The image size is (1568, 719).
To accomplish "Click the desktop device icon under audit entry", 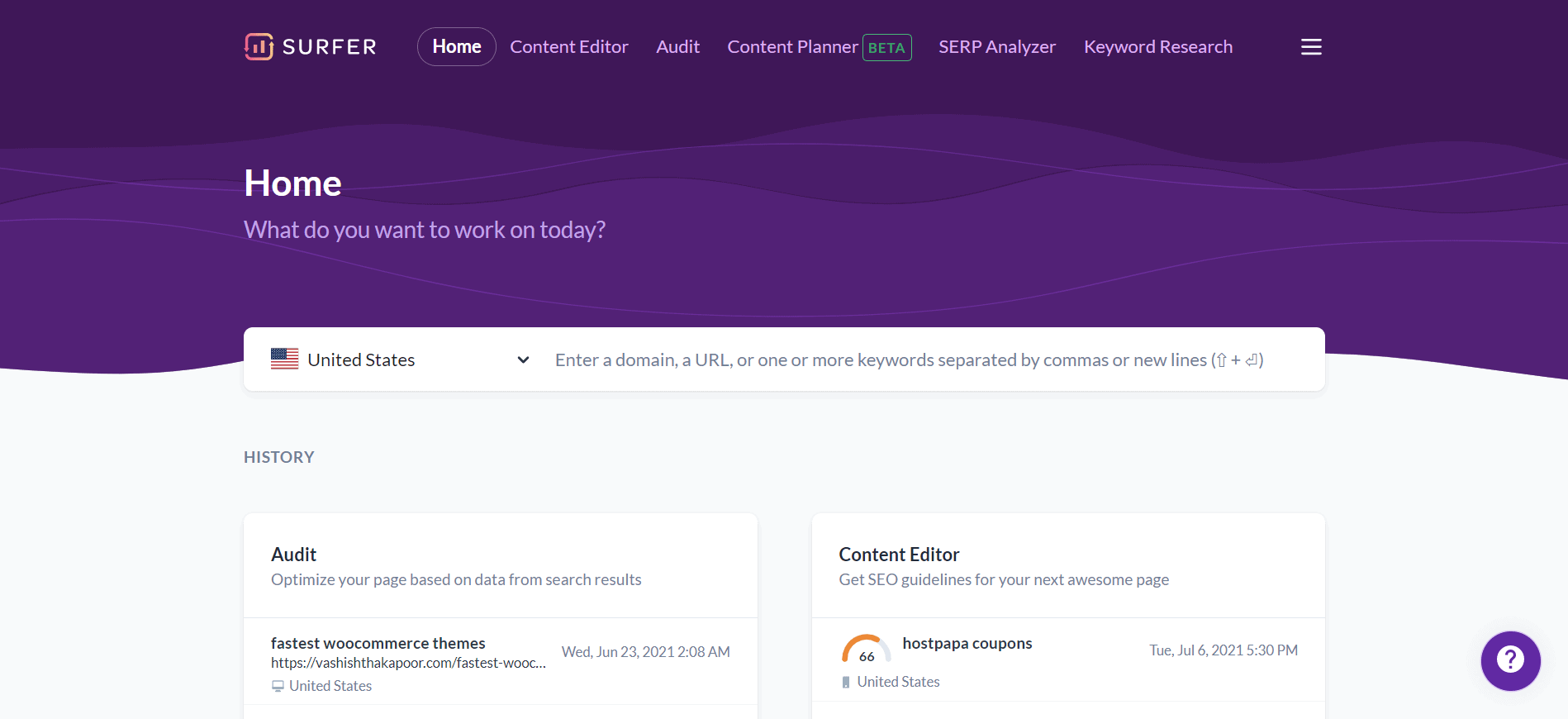I will point(278,686).
